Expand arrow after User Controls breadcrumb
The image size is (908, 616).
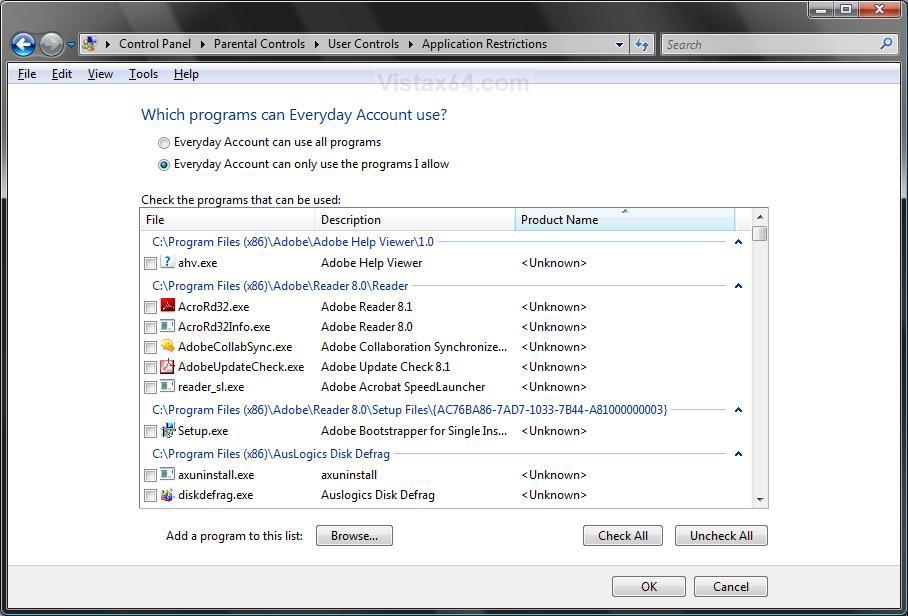(411, 44)
